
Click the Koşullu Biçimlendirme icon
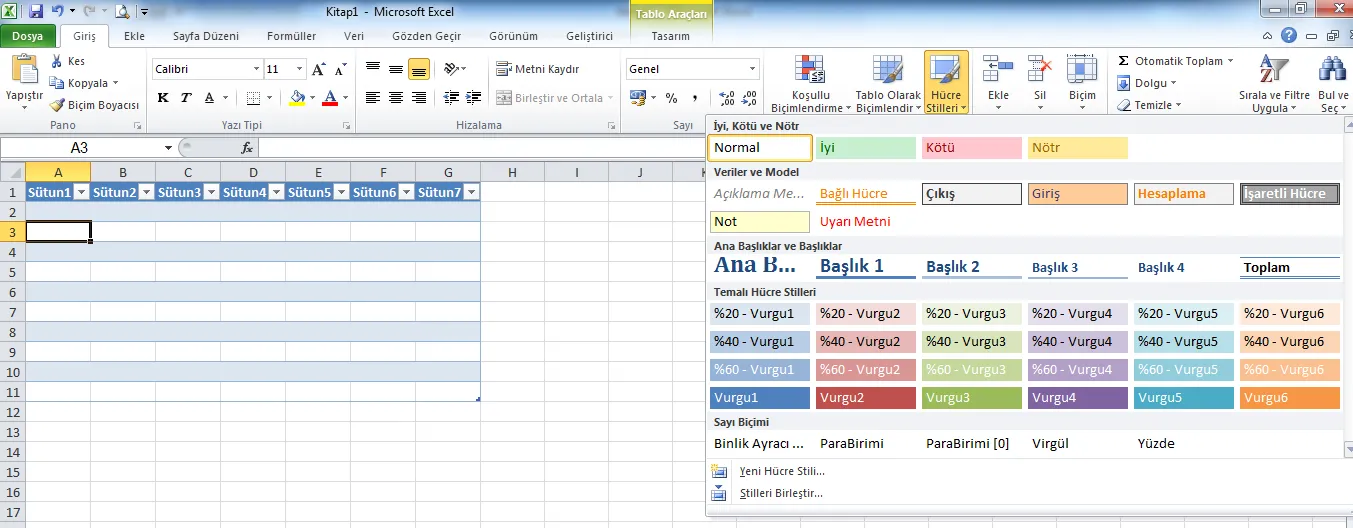808,68
